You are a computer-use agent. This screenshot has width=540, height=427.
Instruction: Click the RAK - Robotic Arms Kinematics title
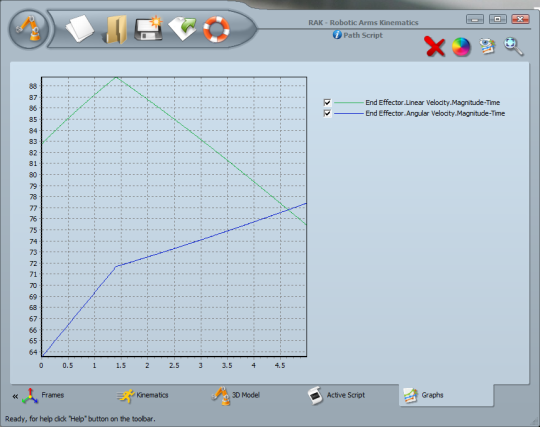click(363, 23)
